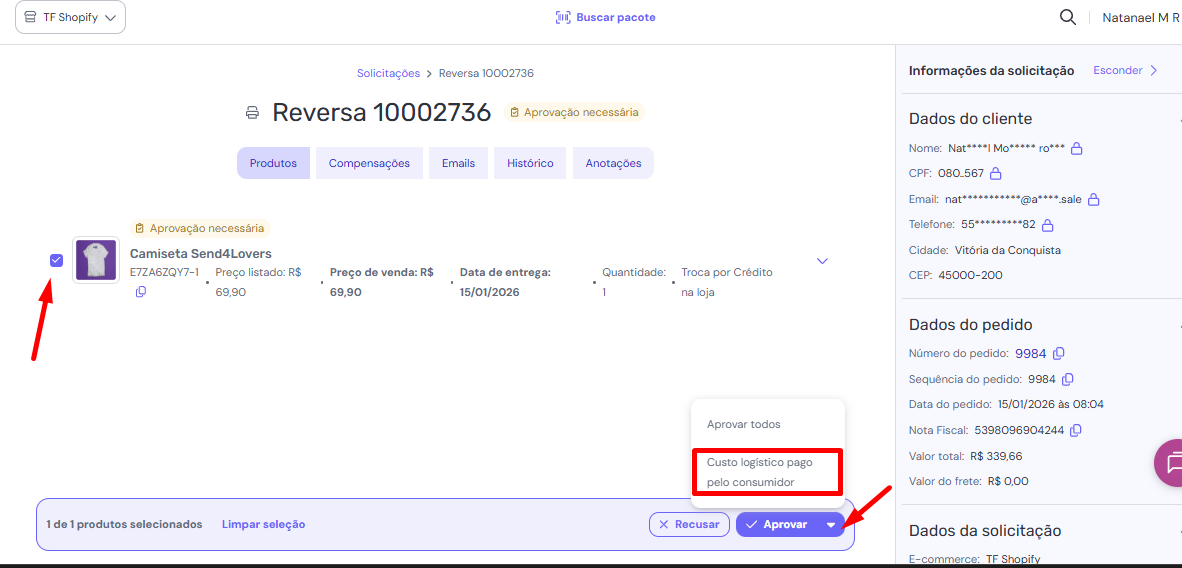Click the printer icon beside Reversa title
The width and height of the screenshot is (1182, 568).
253,113
